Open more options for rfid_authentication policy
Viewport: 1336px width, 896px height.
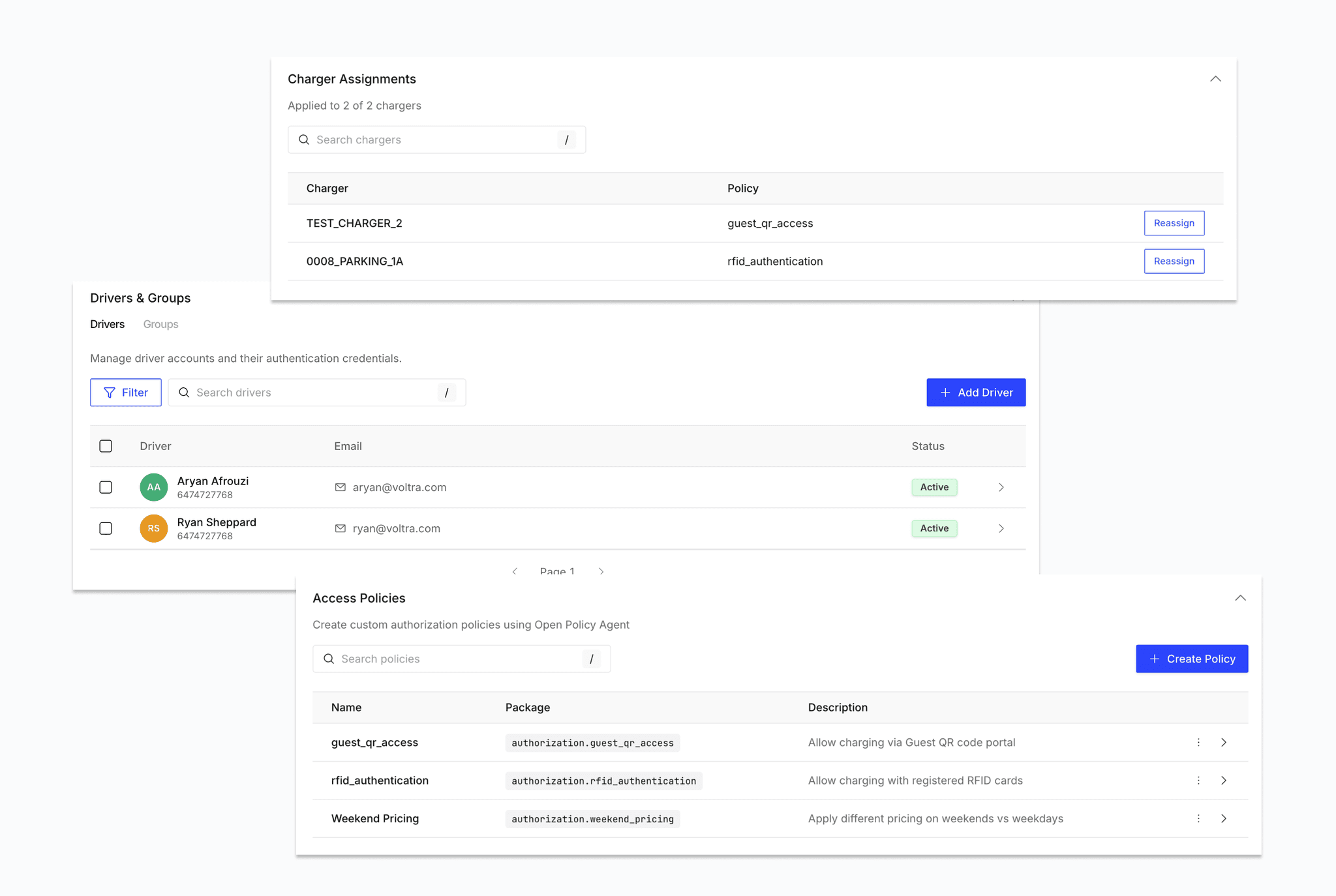point(1198,781)
